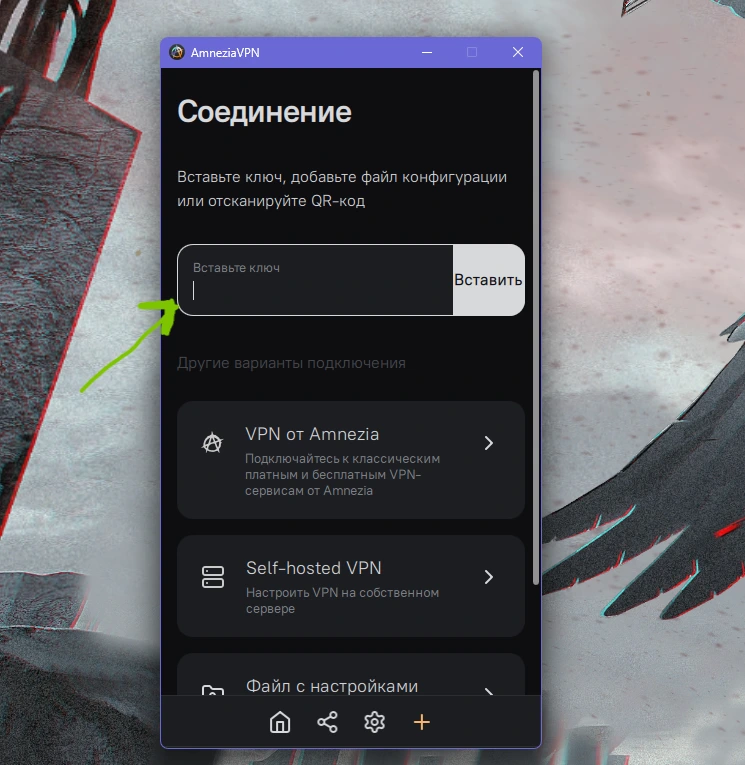Select the Self-hosted VPN option title
This screenshot has width=745, height=765.
tap(313, 568)
